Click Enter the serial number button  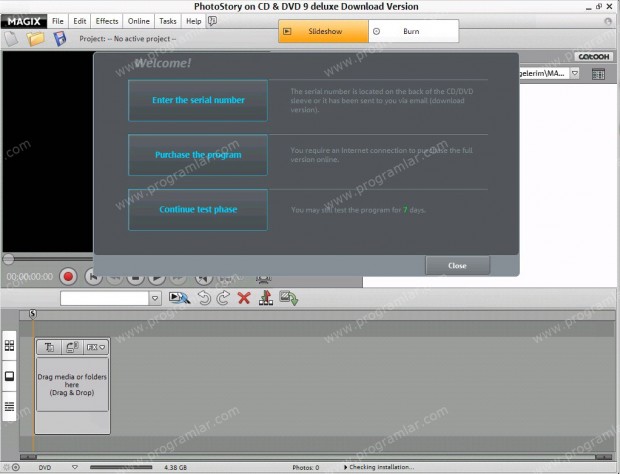click(198, 100)
